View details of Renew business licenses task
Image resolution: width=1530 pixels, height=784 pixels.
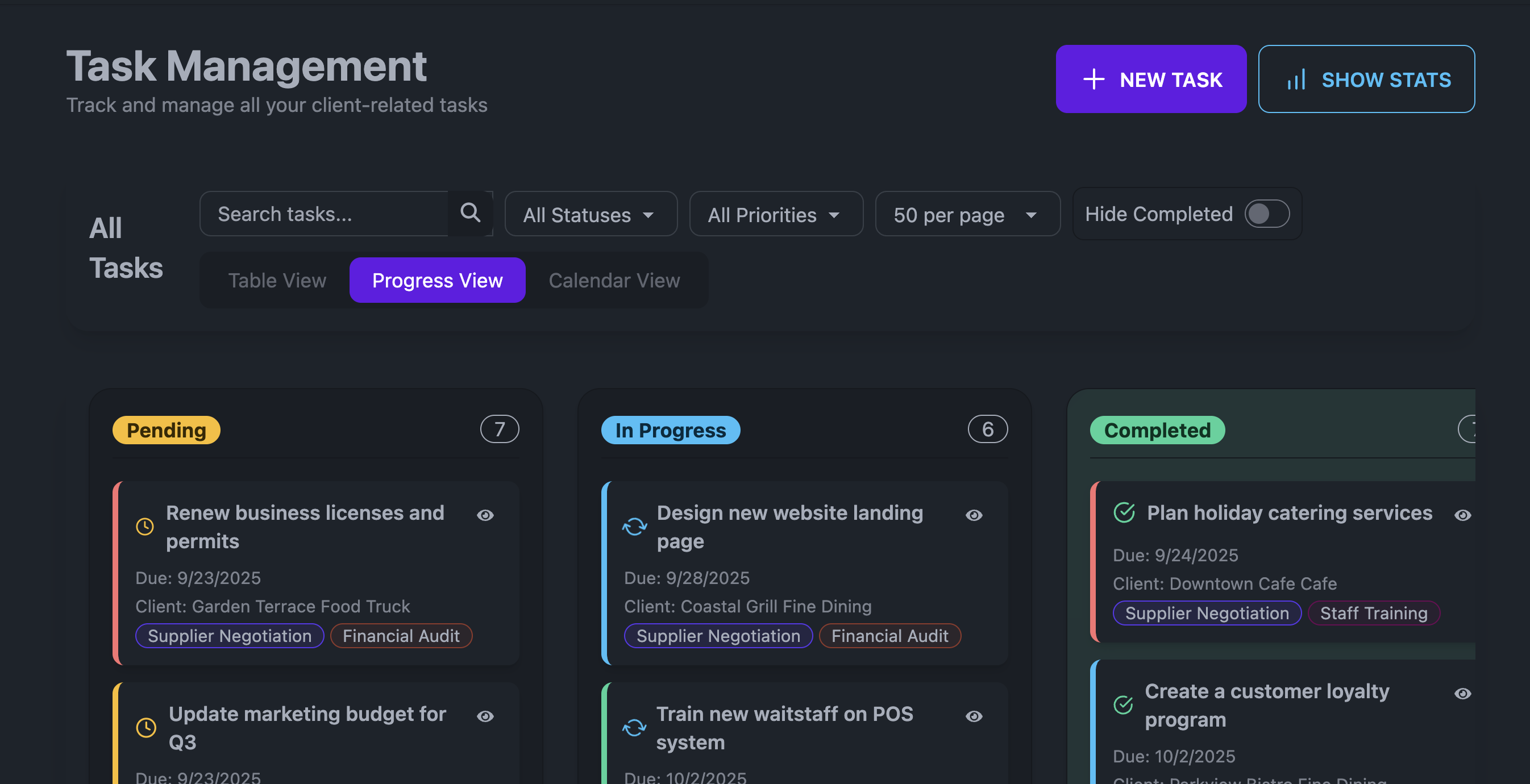tap(485, 515)
